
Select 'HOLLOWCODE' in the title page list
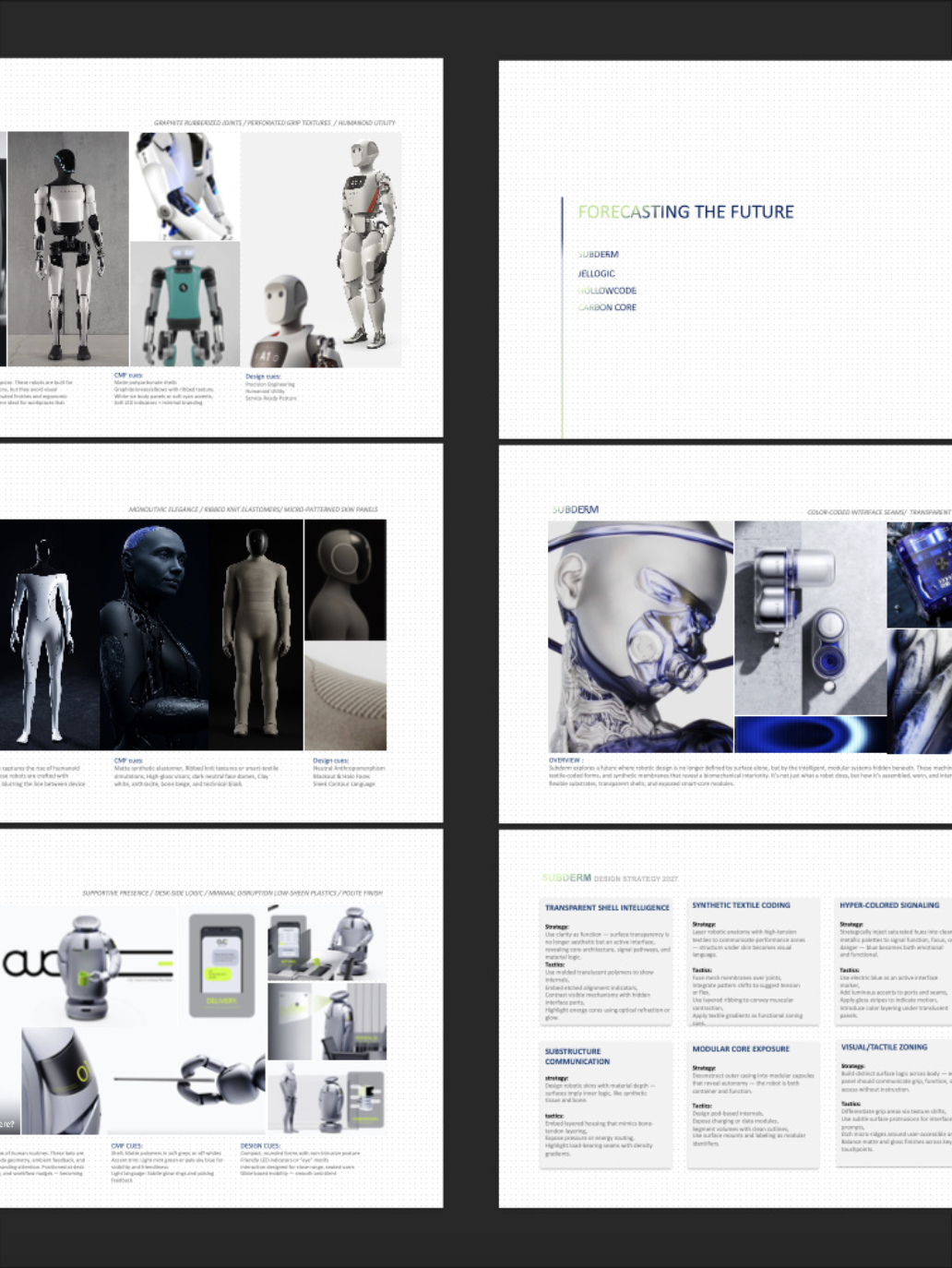[607, 291]
